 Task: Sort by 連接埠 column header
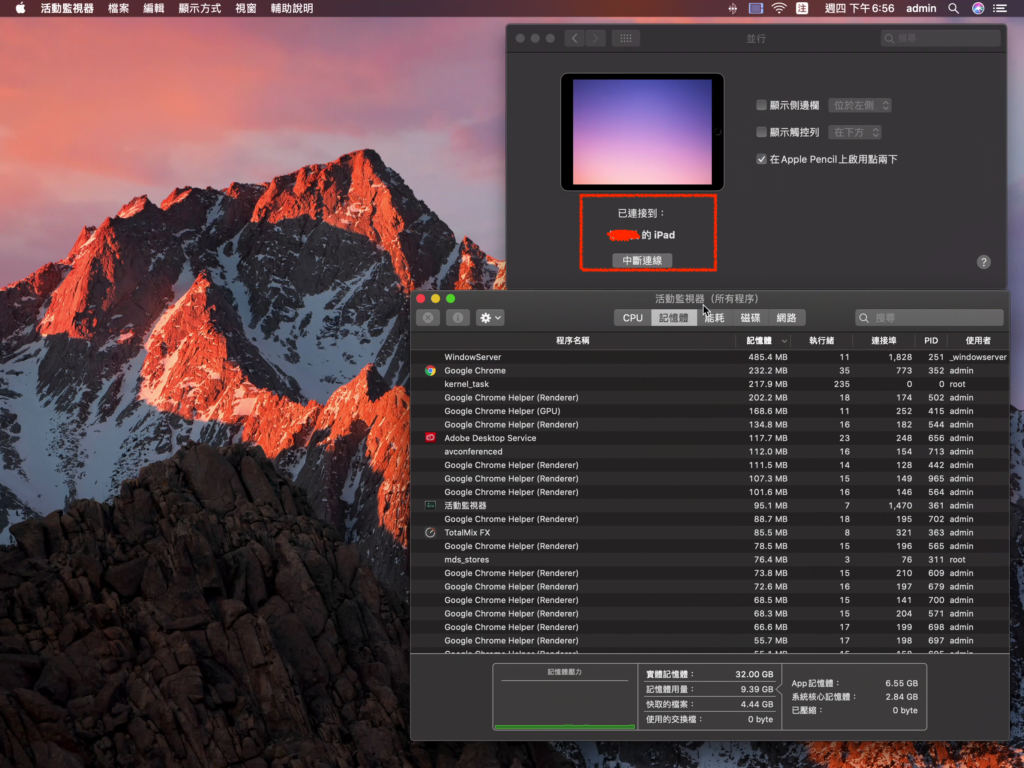coord(884,340)
